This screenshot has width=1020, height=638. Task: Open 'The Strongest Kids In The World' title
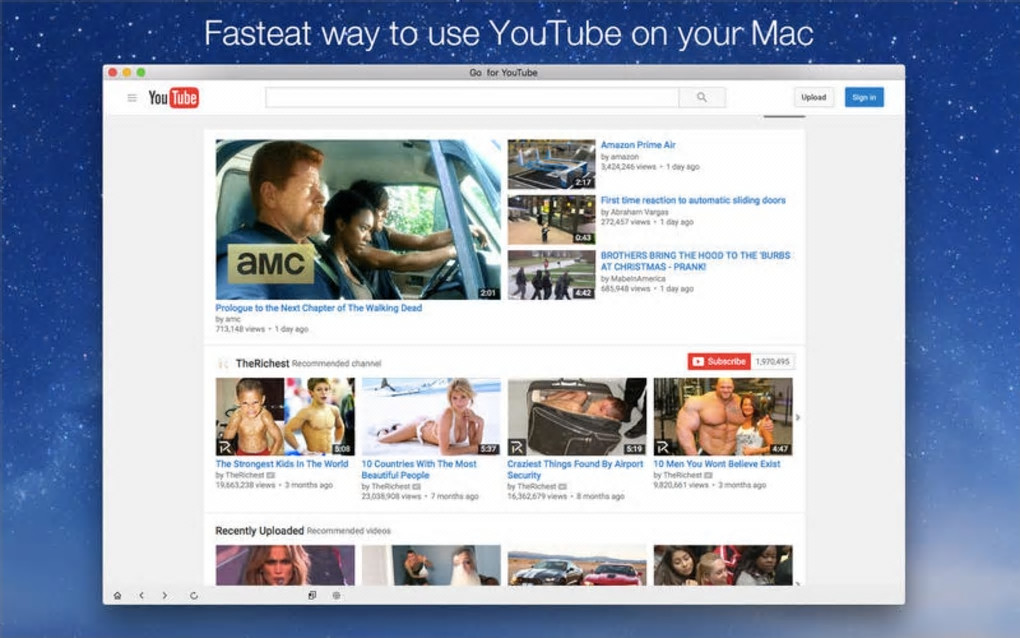(x=282, y=464)
